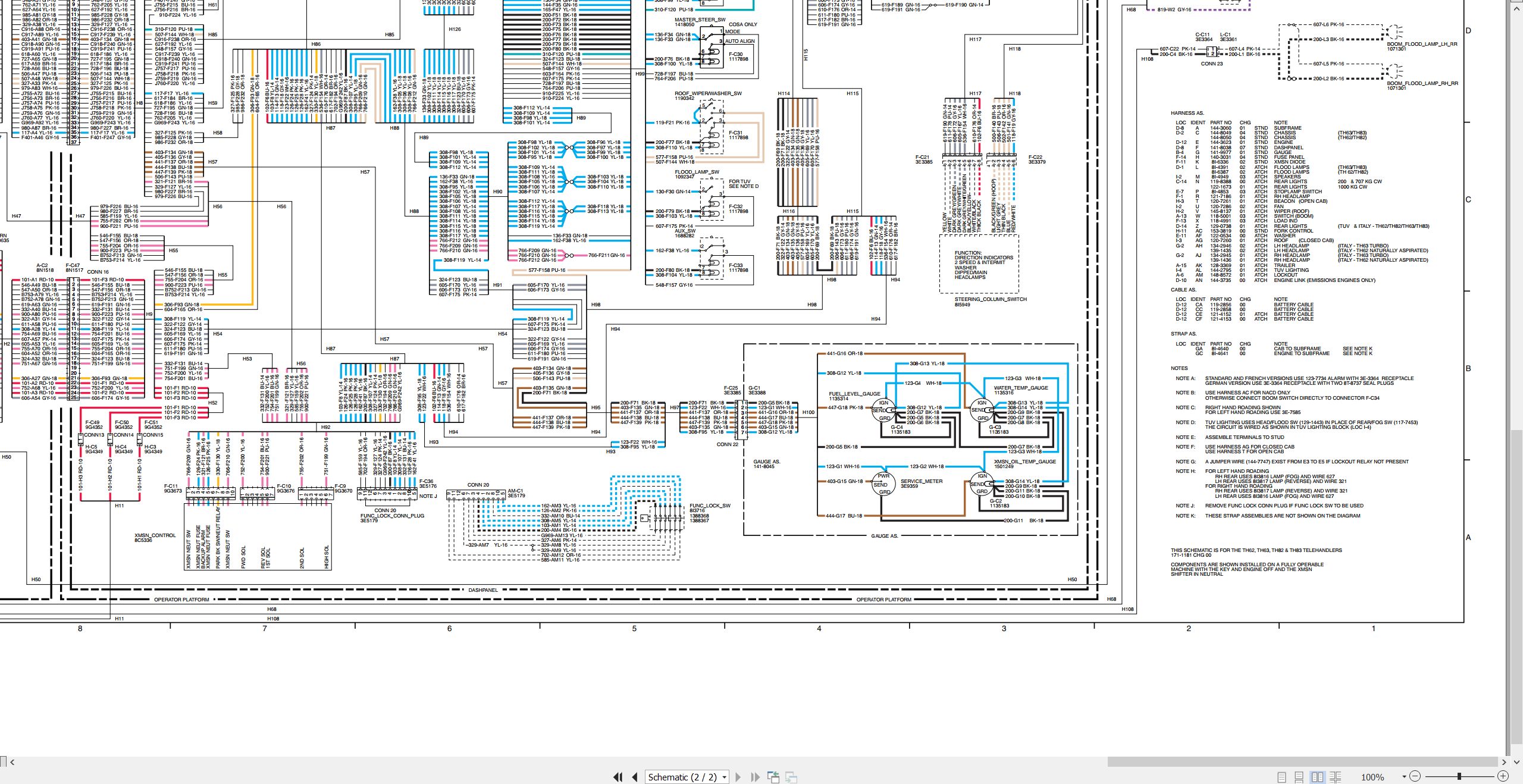The width and height of the screenshot is (1523, 784).
Task: Click the horizontal scrollbar left arrow
Action: click(12, 762)
